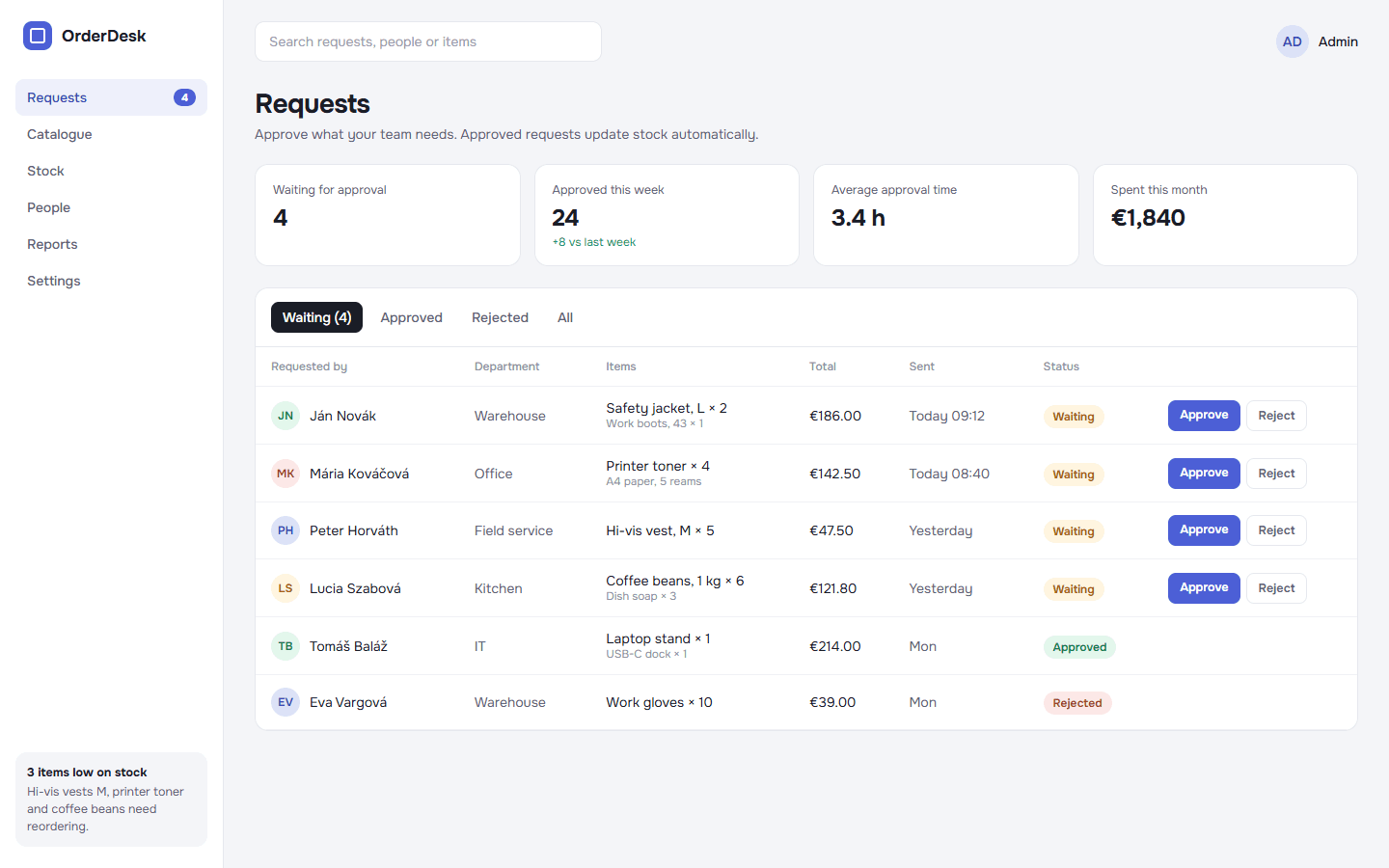Open the AD admin avatar

tap(1292, 41)
